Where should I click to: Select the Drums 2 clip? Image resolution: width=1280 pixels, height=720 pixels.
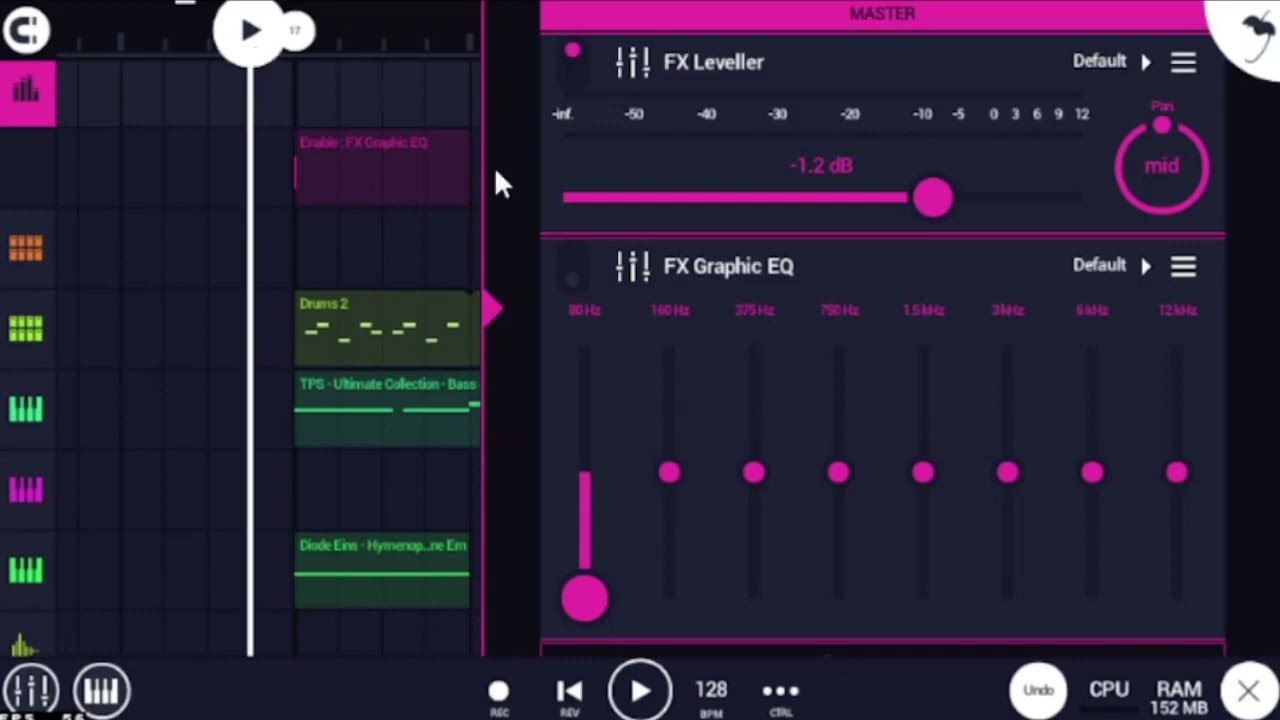387,328
